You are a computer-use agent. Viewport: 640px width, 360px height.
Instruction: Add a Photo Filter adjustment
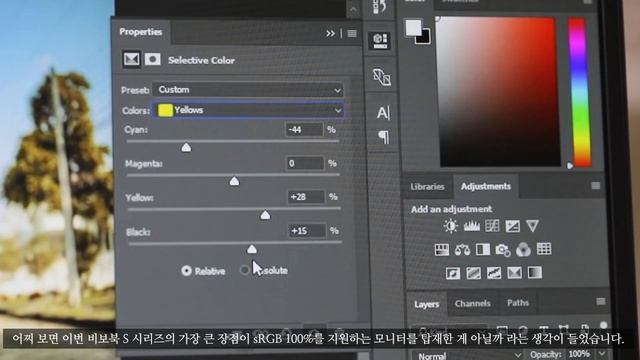tap(503, 250)
